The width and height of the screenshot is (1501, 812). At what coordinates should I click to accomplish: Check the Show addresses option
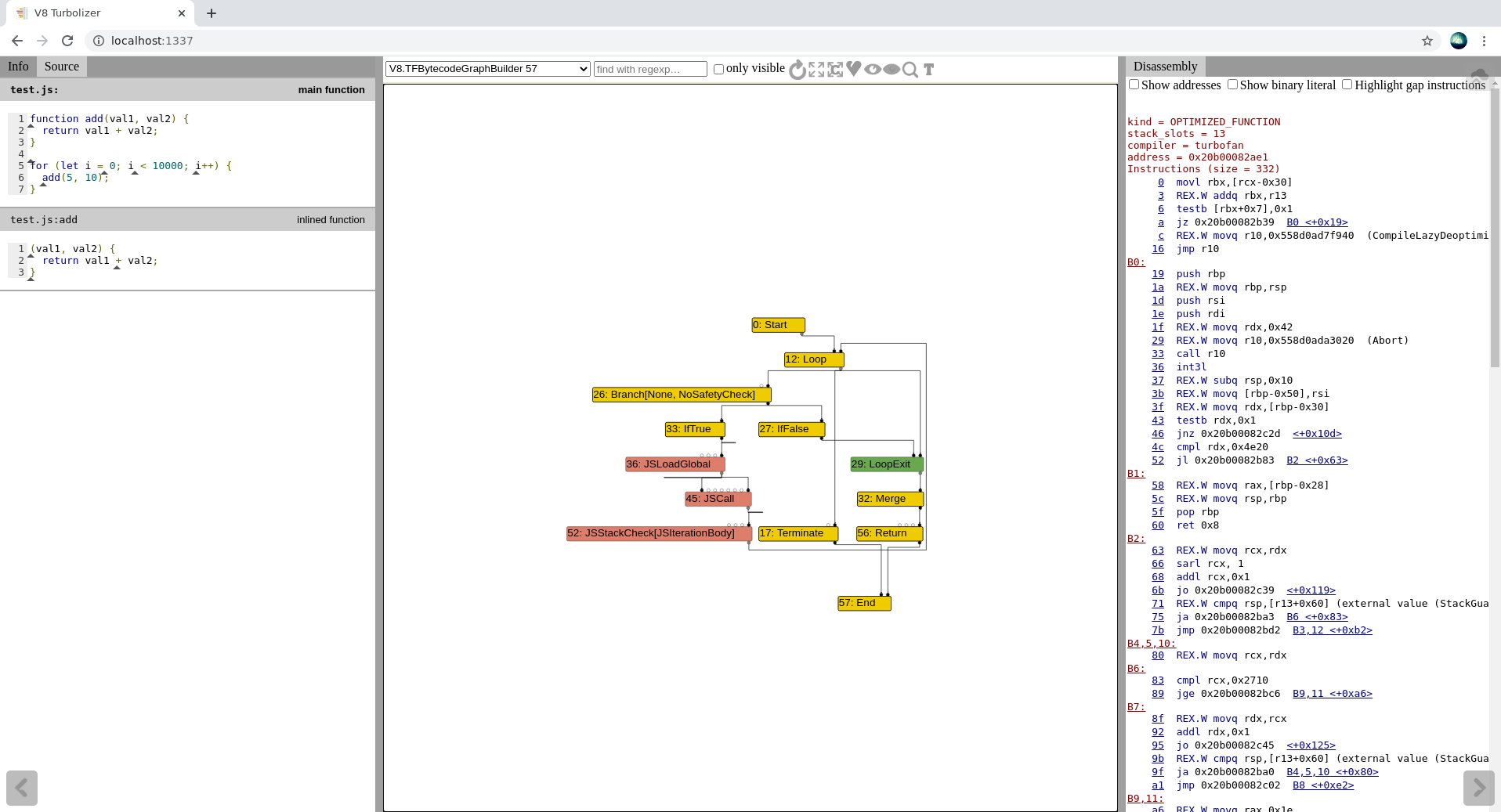click(x=1134, y=85)
